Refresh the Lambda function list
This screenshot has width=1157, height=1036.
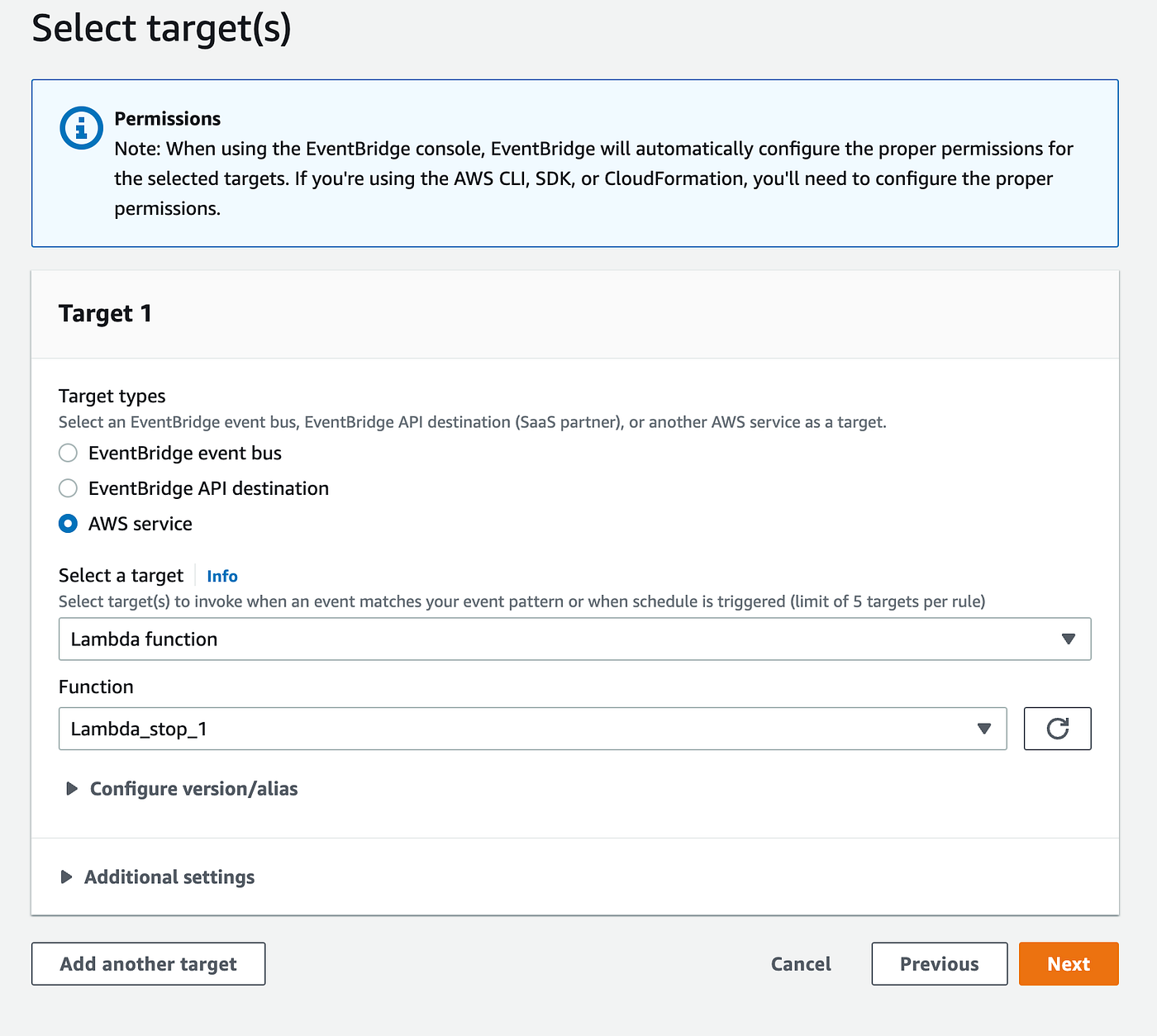tap(1057, 729)
